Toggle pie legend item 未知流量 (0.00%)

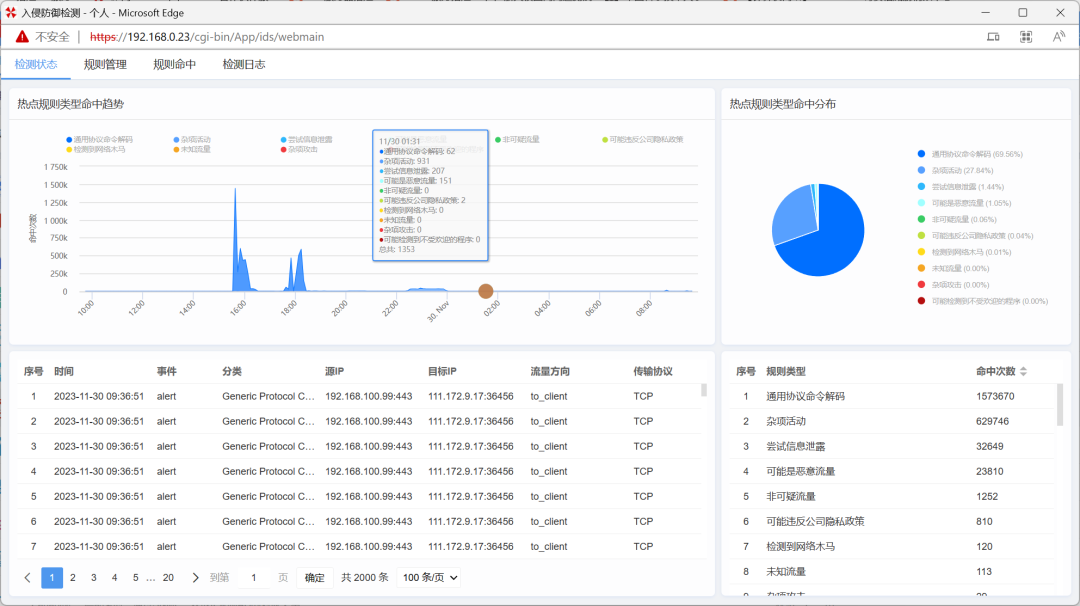click(x=953, y=269)
